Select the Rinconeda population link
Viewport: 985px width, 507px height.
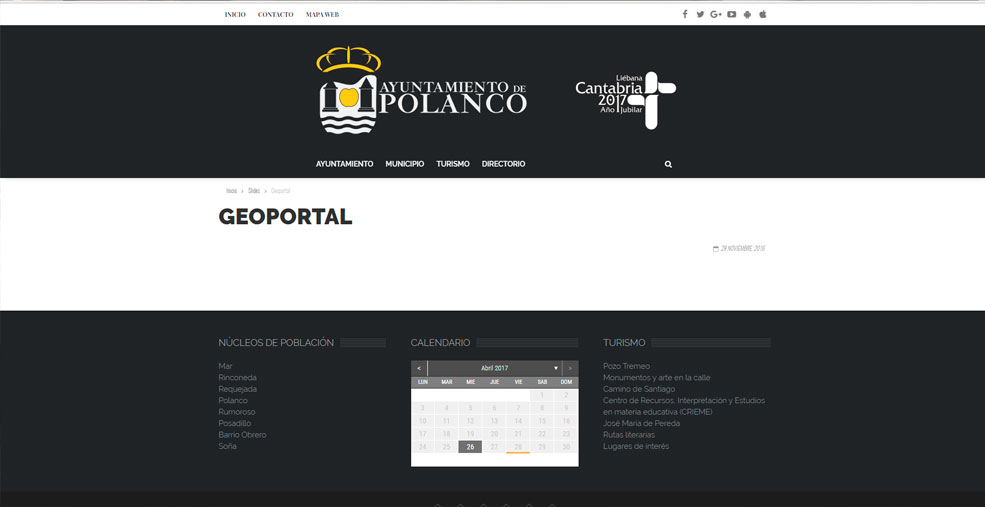click(237, 377)
